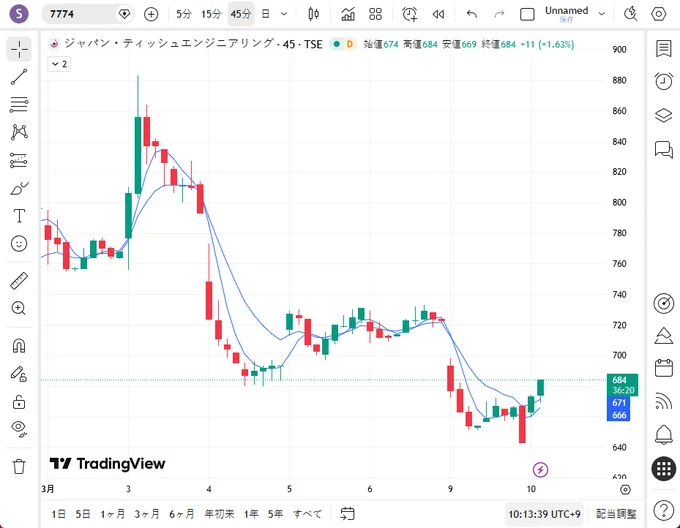This screenshot has height=528, width=680.
Task: Open the go to date calendar icon
Action: click(347, 514)
